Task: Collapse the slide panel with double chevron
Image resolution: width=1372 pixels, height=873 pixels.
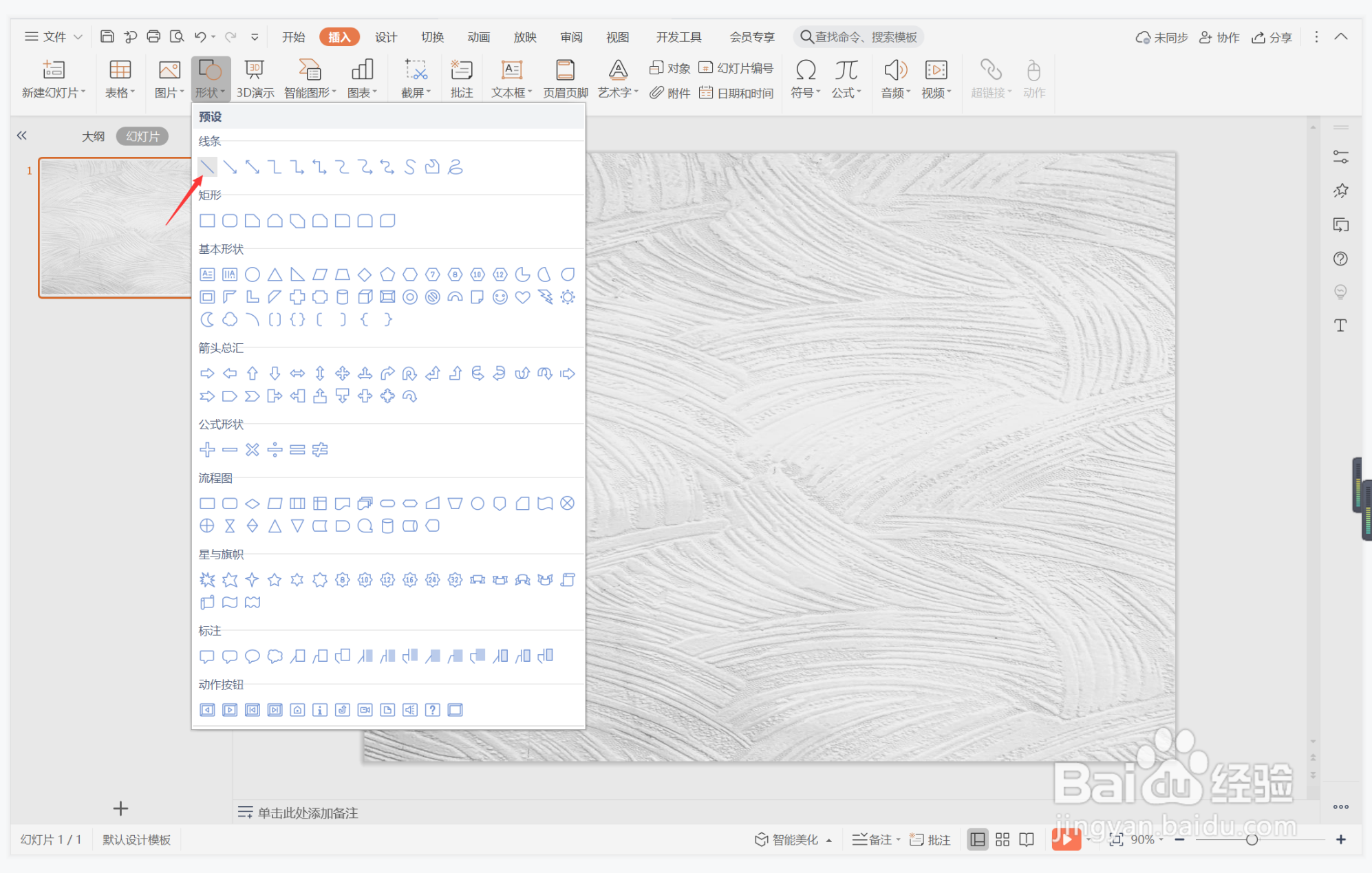Action: click(22, 136)
